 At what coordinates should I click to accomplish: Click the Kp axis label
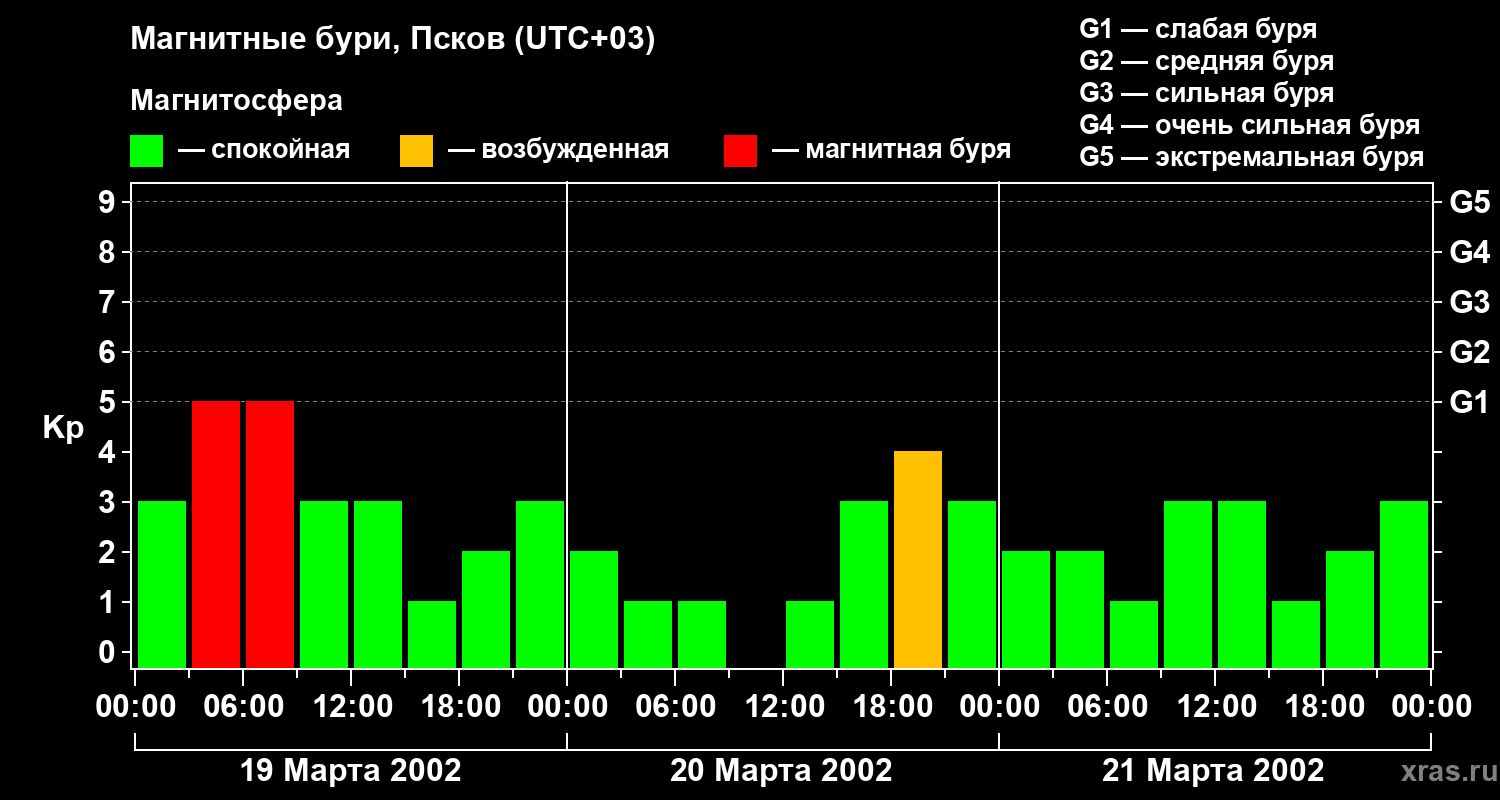click(63, 429)
